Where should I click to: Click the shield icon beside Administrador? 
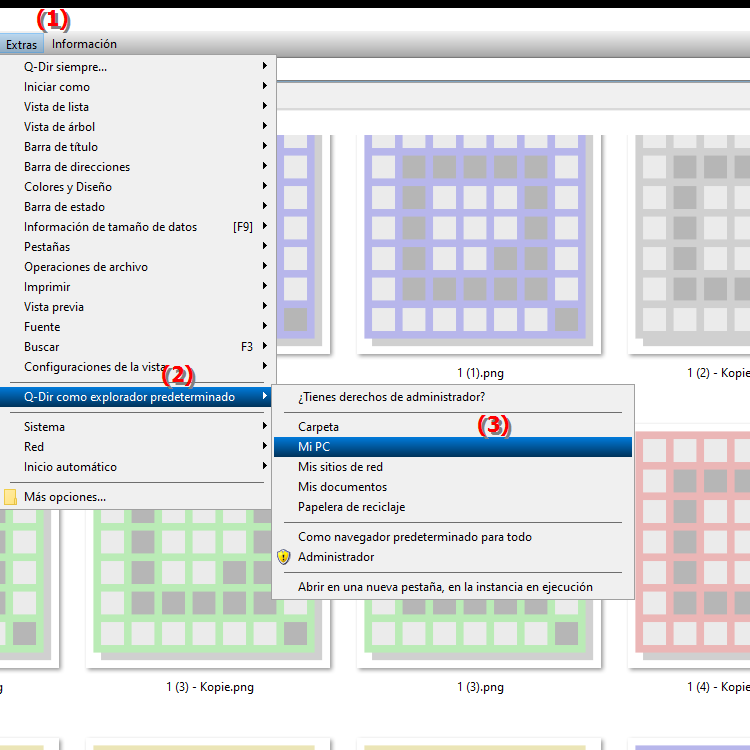(284, 557)
